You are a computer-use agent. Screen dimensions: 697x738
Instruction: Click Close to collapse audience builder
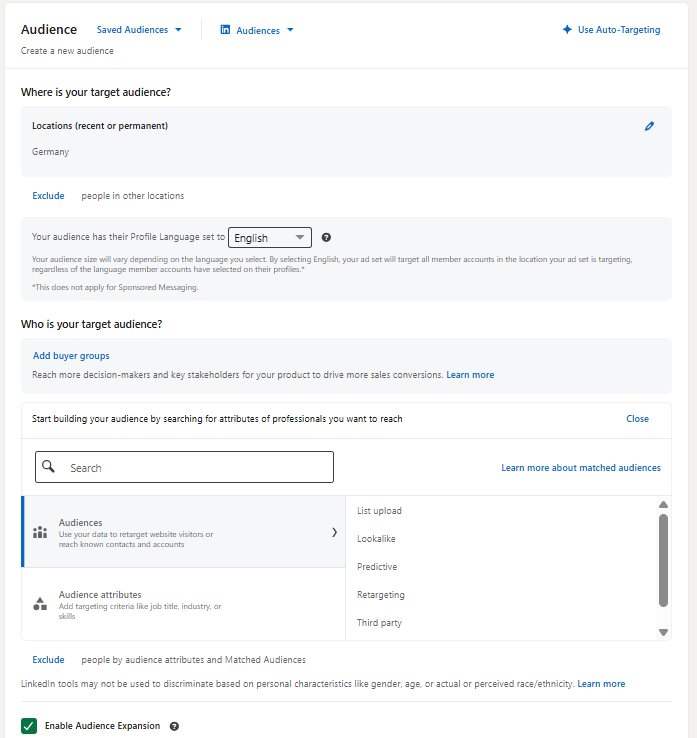coord(637,419)
